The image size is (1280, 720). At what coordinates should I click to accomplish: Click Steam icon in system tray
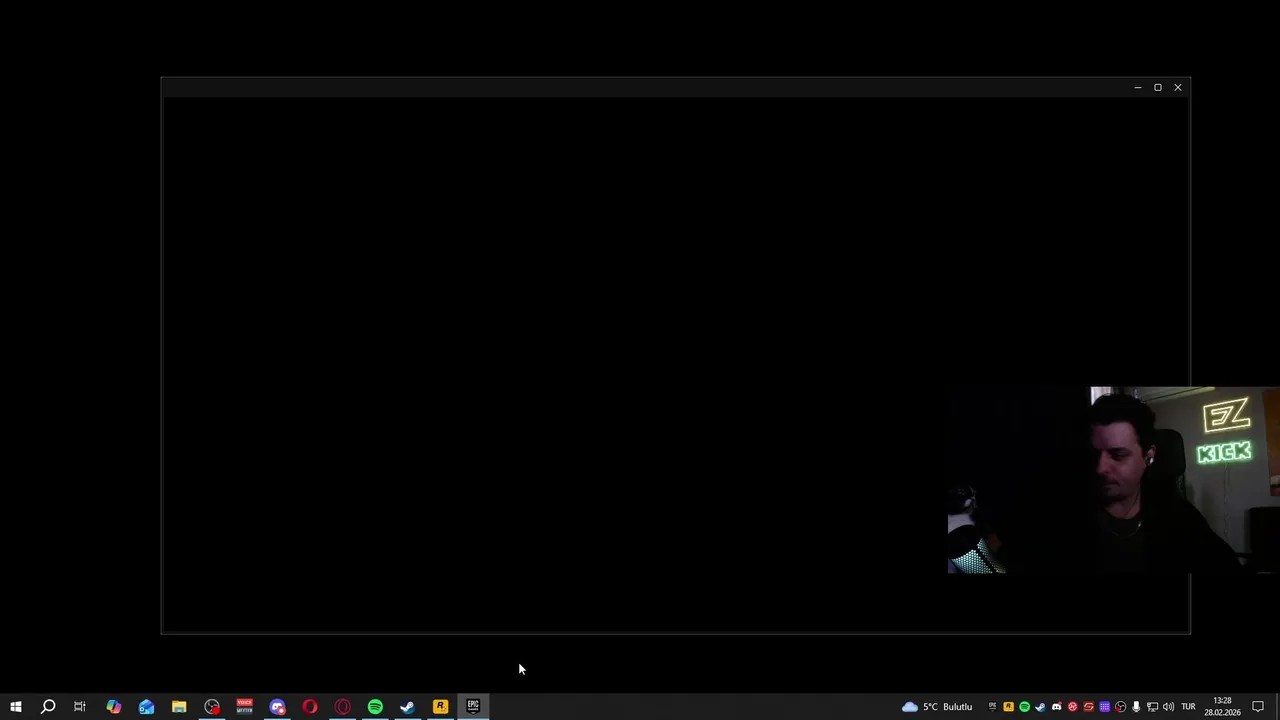tap(1041, 707)
